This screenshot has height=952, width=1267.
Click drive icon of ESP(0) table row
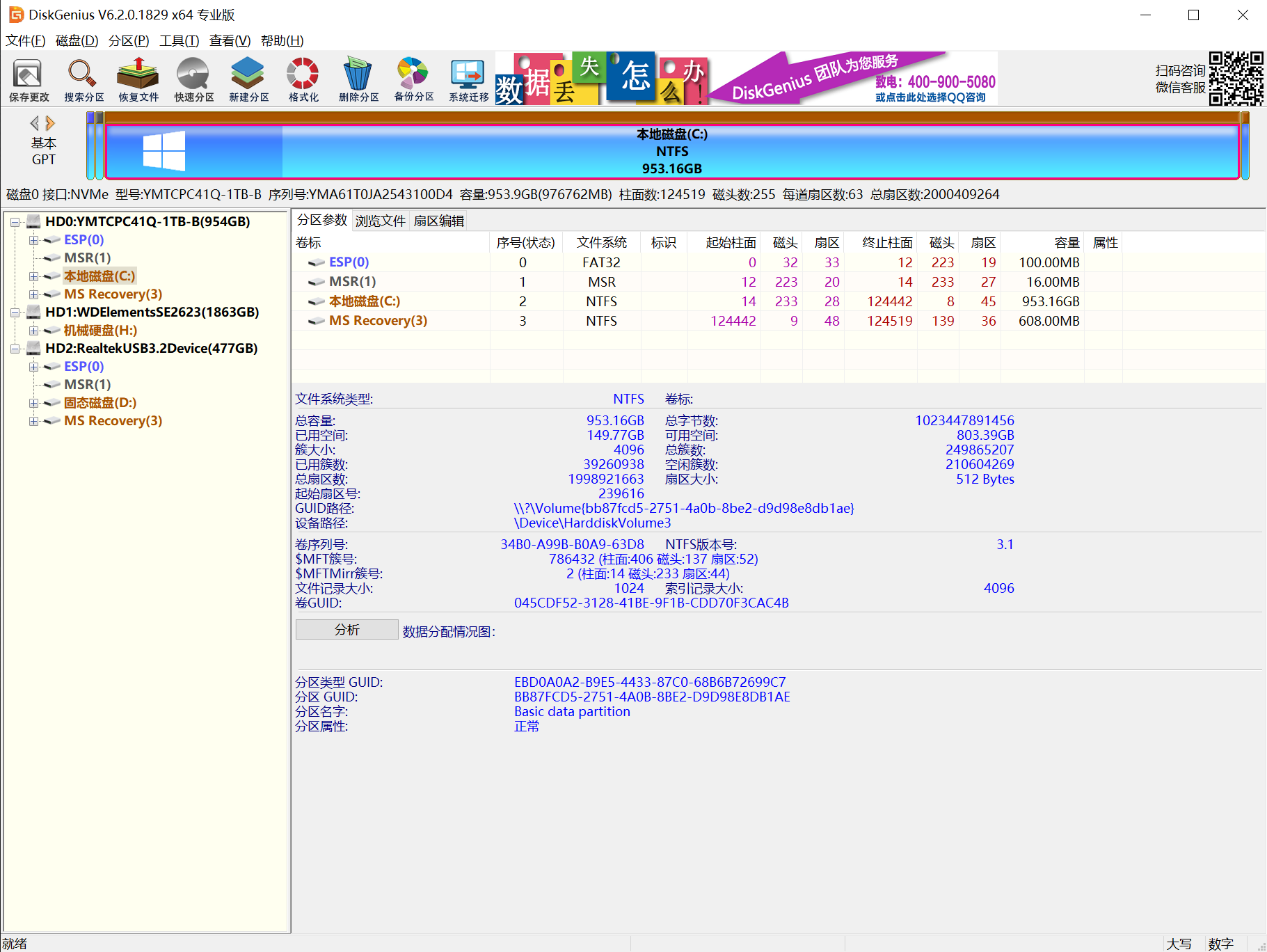coord(317,262)
